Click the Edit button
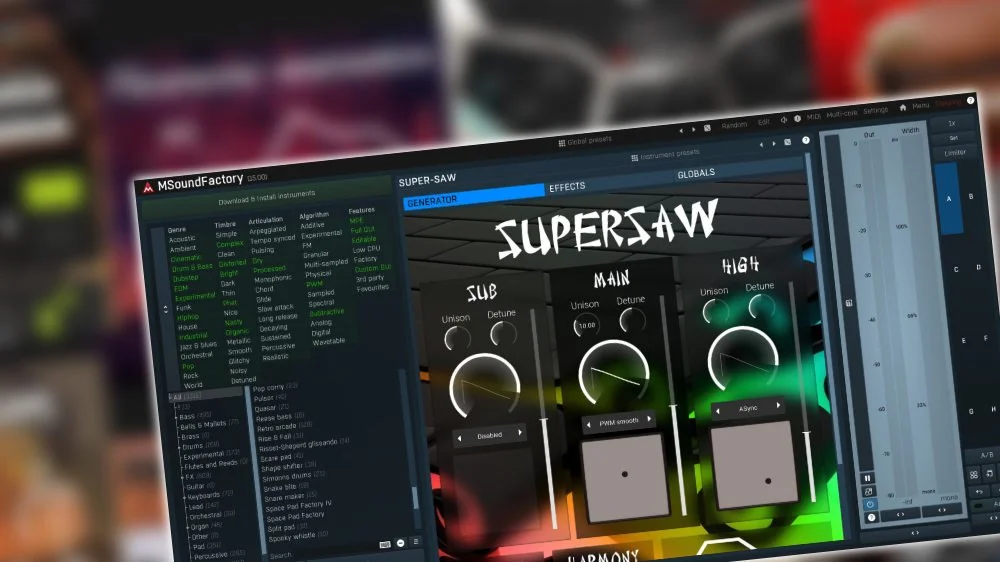Viewport: 1000px width, 562px height. (x=763, y=122)
